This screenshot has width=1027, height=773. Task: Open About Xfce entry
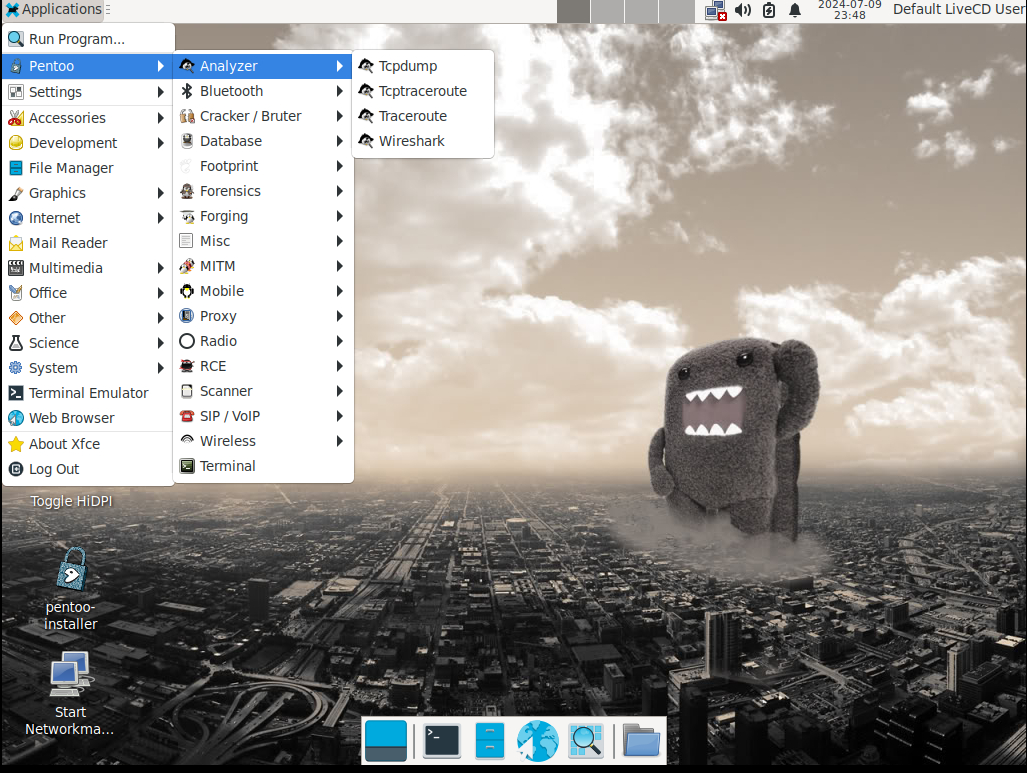click(x=88, y=444)
